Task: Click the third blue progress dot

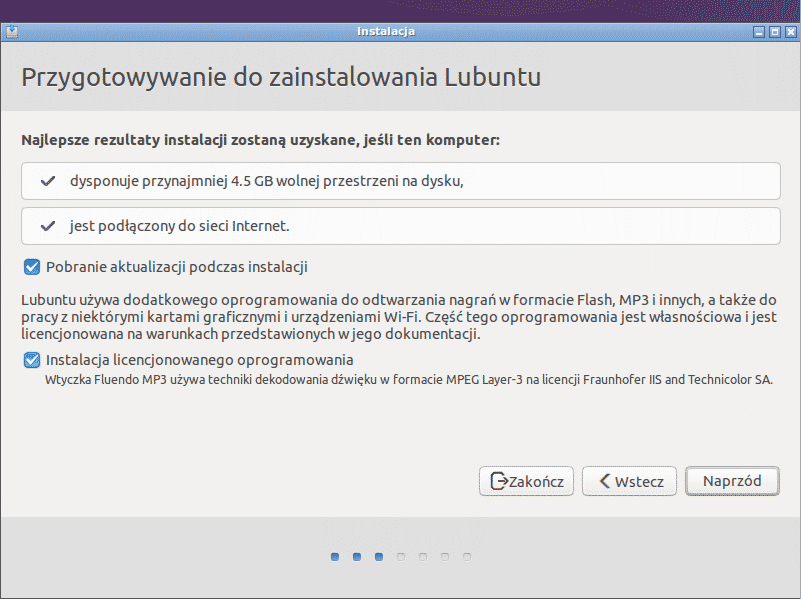Action: [379, 557]
